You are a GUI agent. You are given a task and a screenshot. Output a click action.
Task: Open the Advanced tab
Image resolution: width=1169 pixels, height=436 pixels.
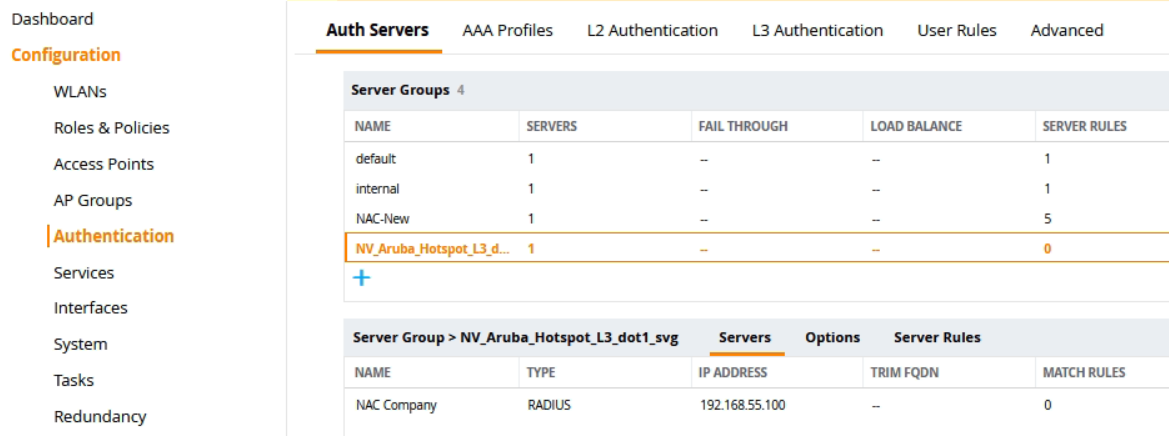tap(1066, 30)
